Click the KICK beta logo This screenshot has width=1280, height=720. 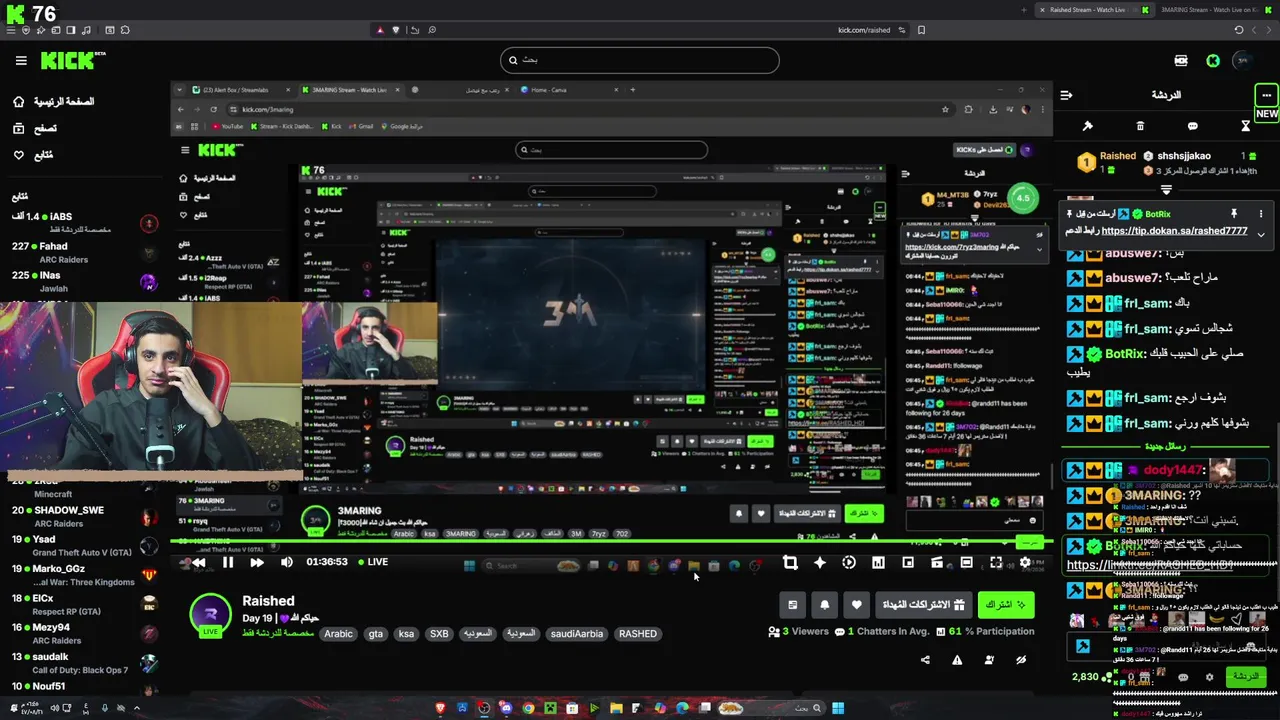click(x=73, y=61)
